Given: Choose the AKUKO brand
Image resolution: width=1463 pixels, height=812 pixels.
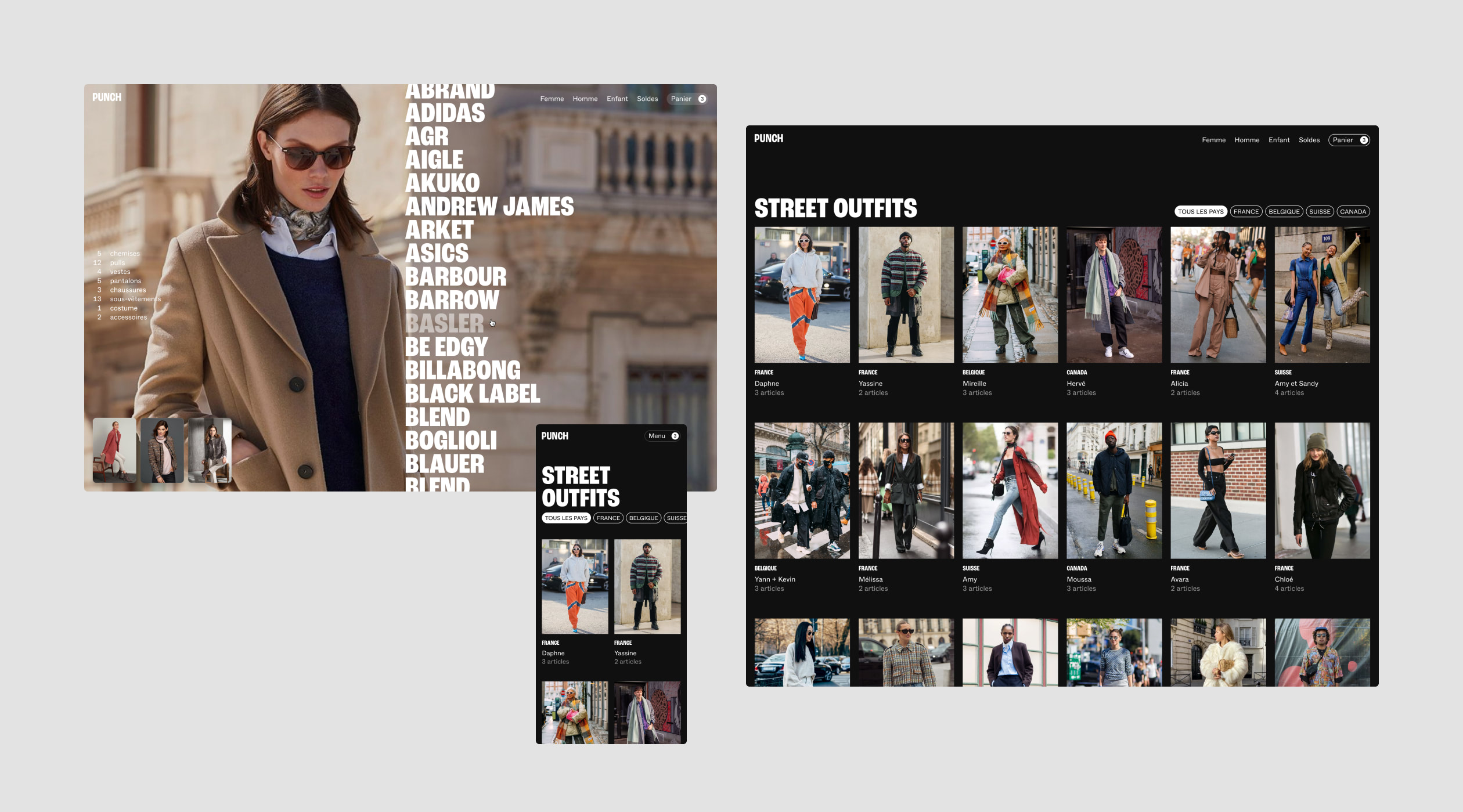Looking at the screenshot, I should pos(442,183).
